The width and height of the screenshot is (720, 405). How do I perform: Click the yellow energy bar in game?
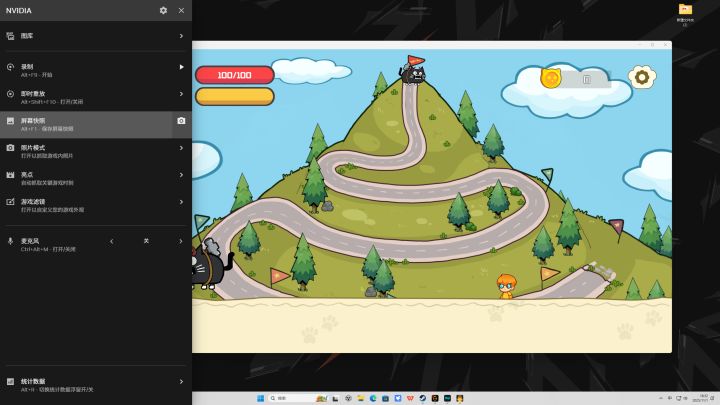tap(235, 96)
